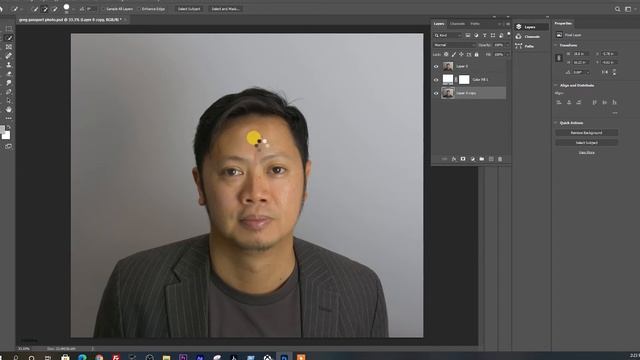Image resolution: width=640 pixels, height=360 pixels.
Task: Create a new layer icon
Action: 491,159
